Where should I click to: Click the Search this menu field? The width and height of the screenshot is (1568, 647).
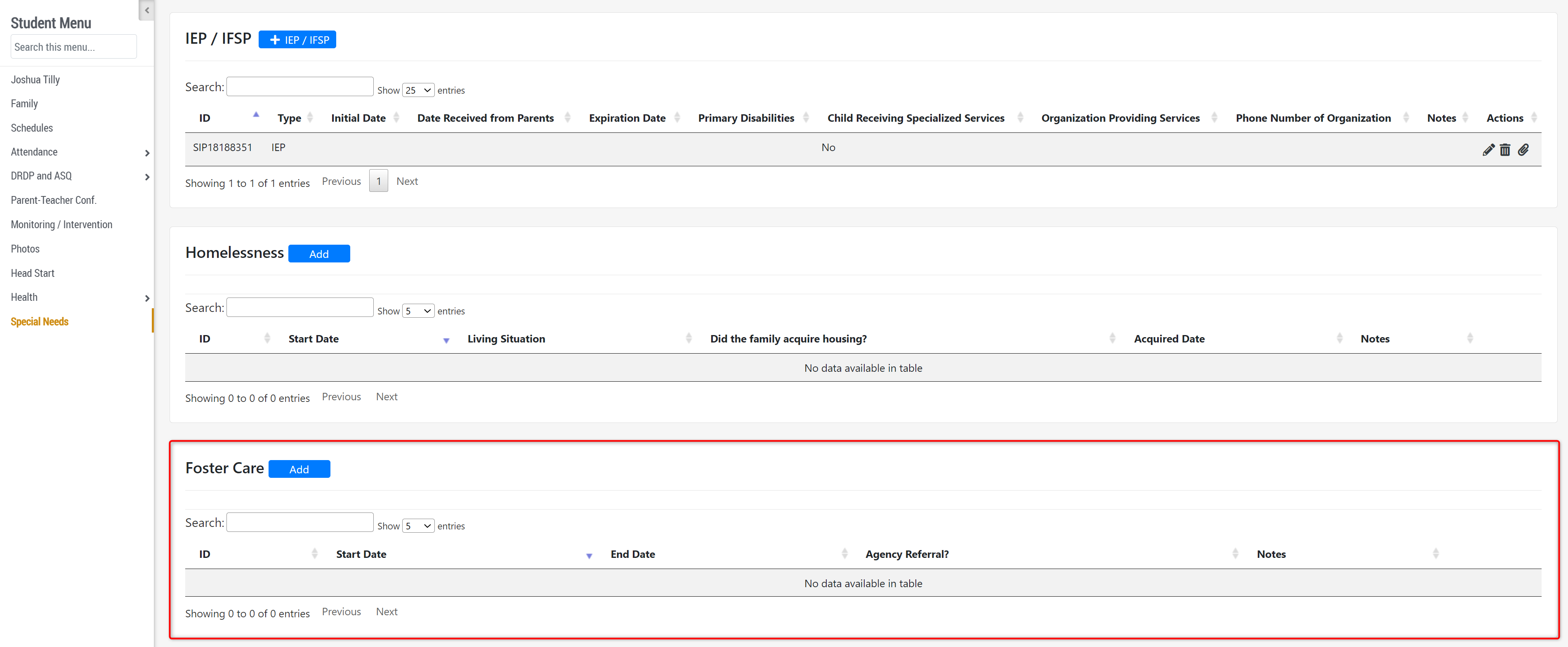coord(74,47)
